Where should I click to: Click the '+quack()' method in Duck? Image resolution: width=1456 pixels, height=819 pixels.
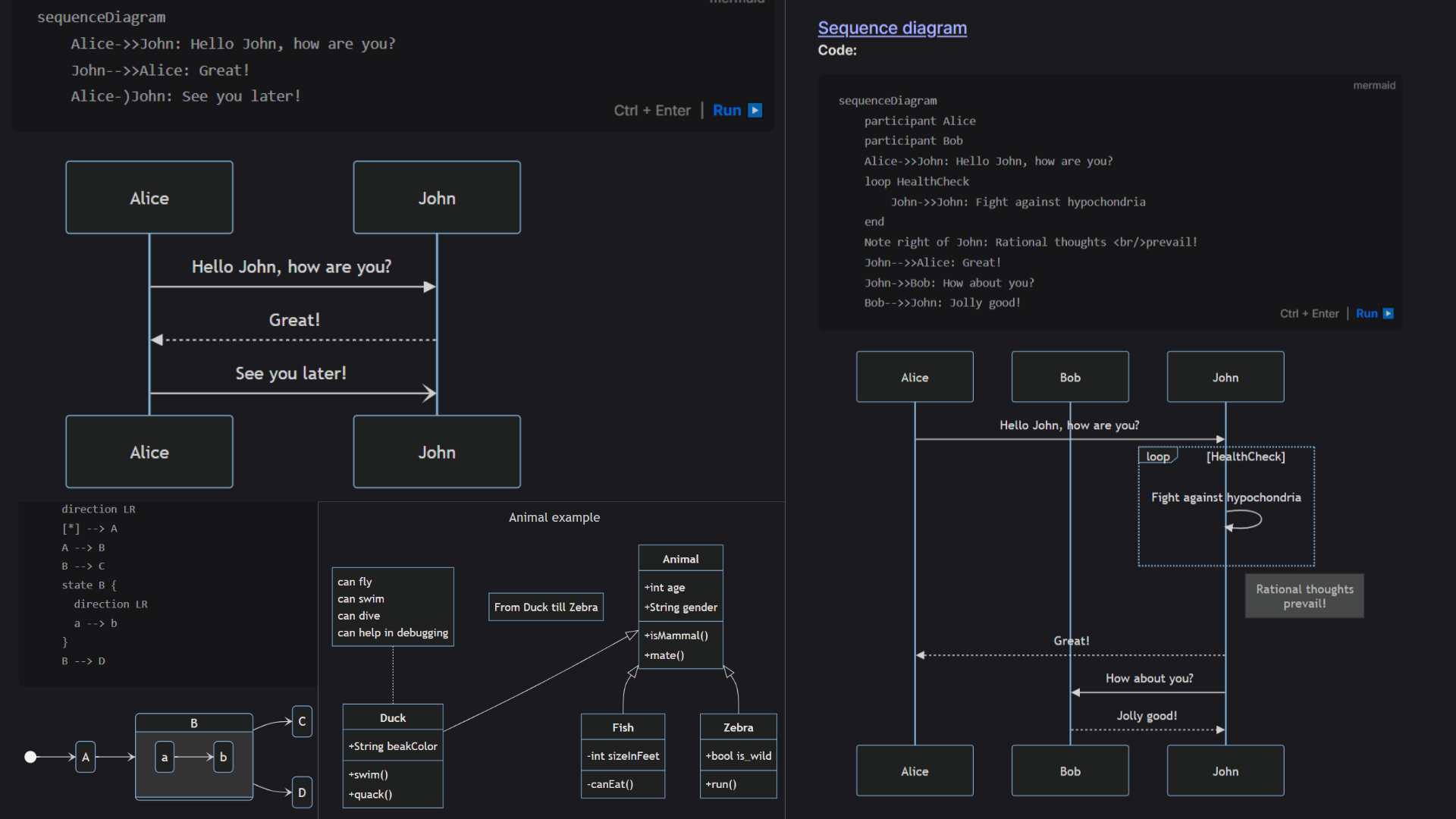click(370, 794)
